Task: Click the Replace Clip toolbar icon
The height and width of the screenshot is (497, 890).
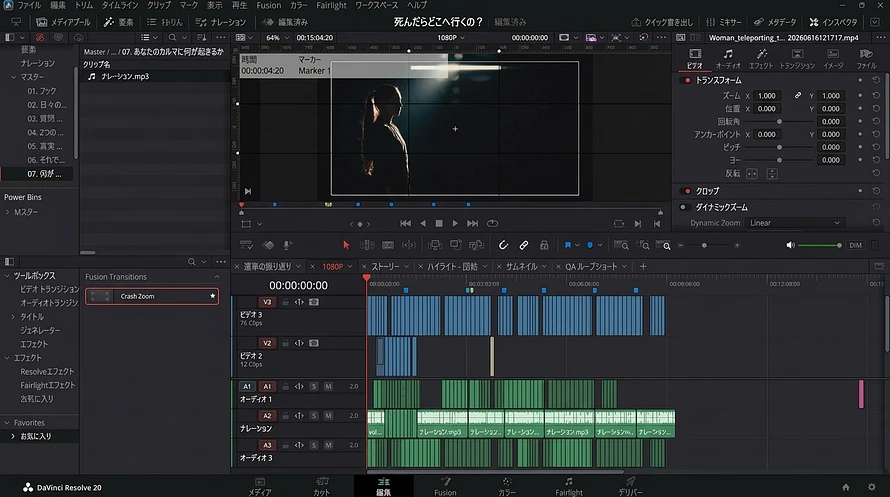Action: click(476, 245)
